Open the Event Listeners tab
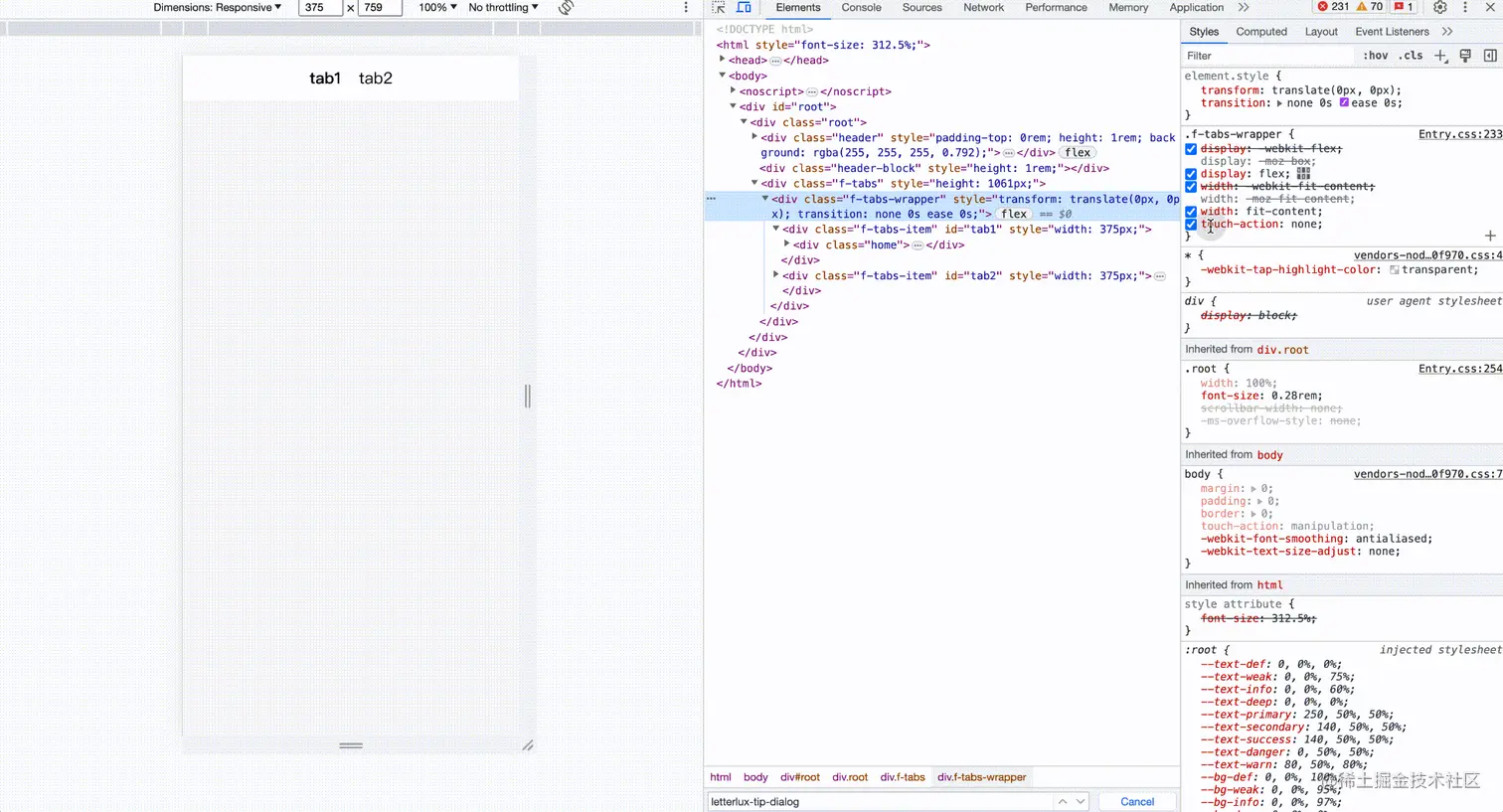The width and height of the screenshot is (1503, 812). click(1392, 32)
